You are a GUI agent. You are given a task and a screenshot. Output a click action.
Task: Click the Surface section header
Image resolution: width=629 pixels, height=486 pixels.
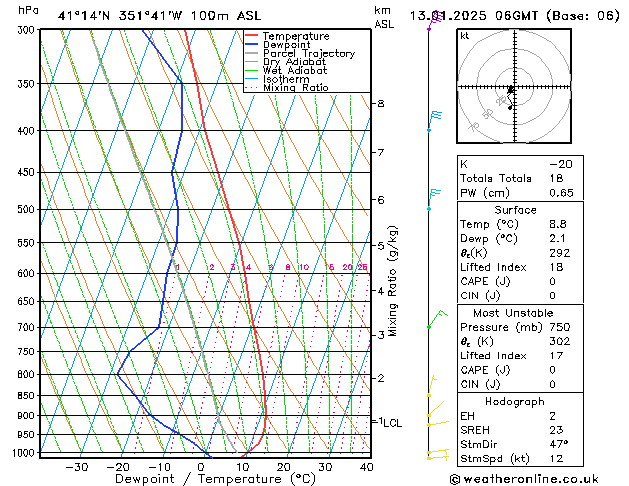(515, 210)
